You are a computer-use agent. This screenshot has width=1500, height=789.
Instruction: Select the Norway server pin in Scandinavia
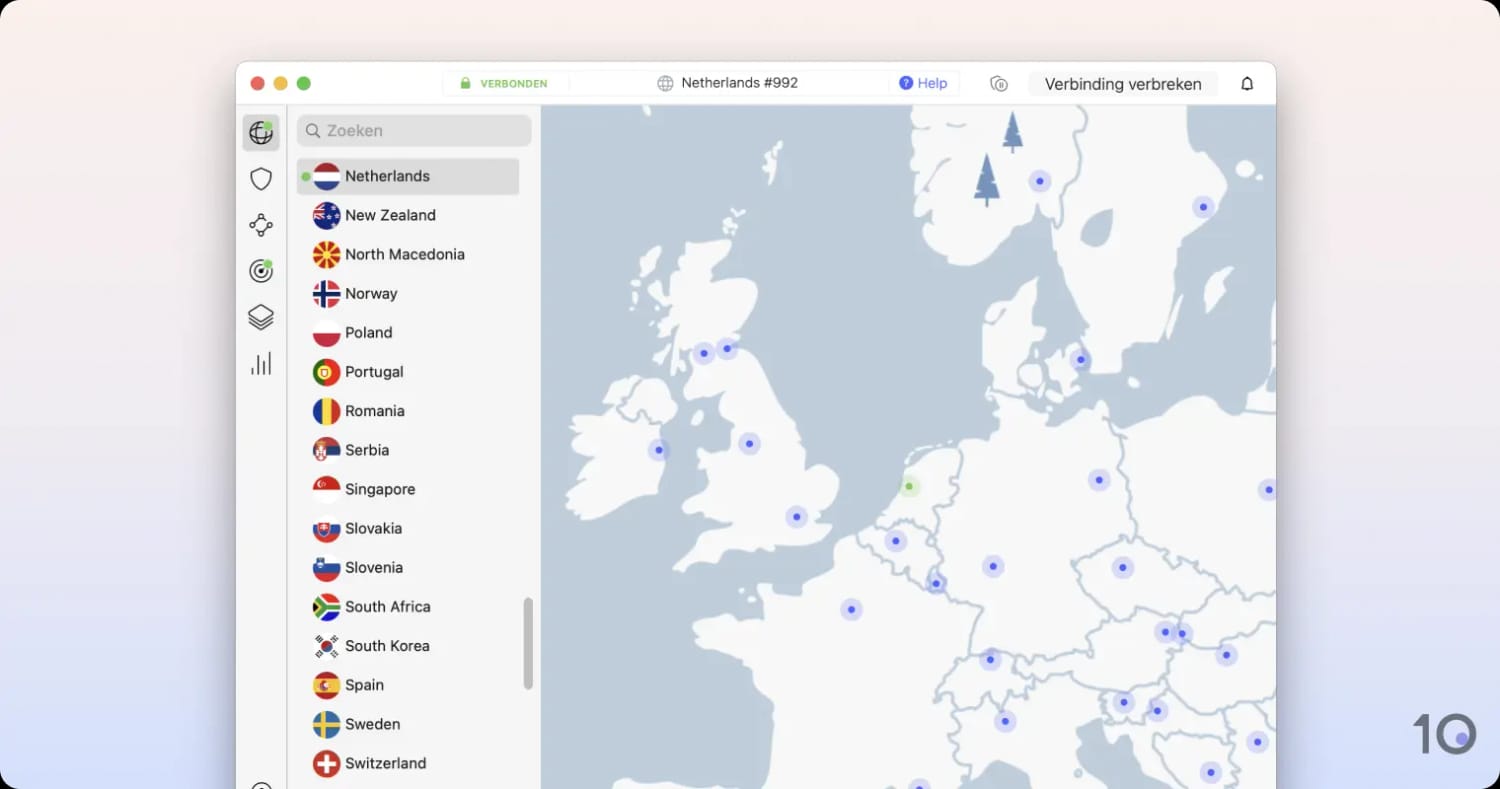[x=1040, y=181]
